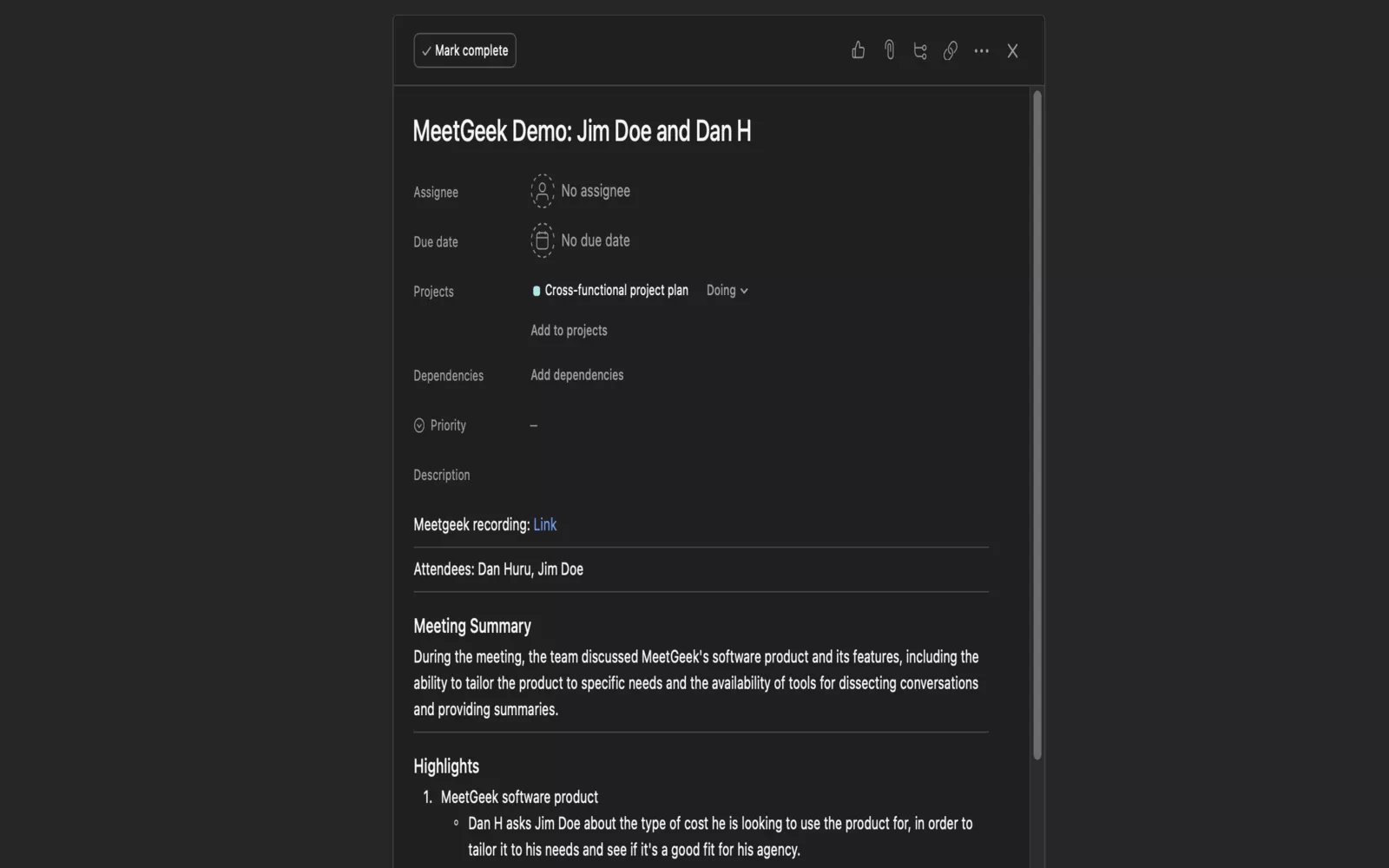Click the dashed assignee avatar icon
The width and height of the screenshot is (1389, 868).
(x=543, y=191)
